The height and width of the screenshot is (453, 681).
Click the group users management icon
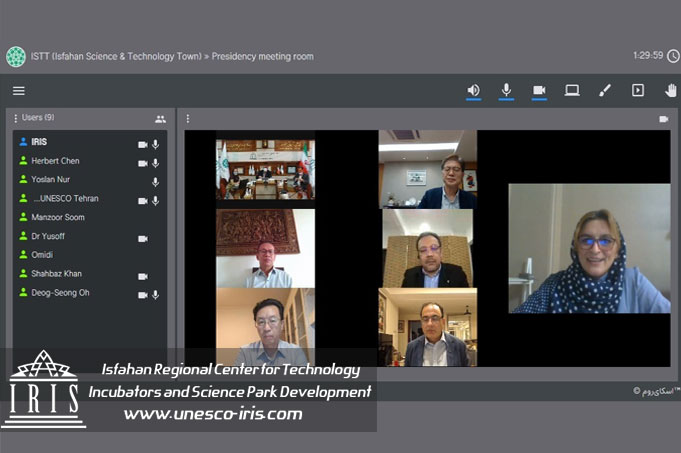[x=160, y=118]
